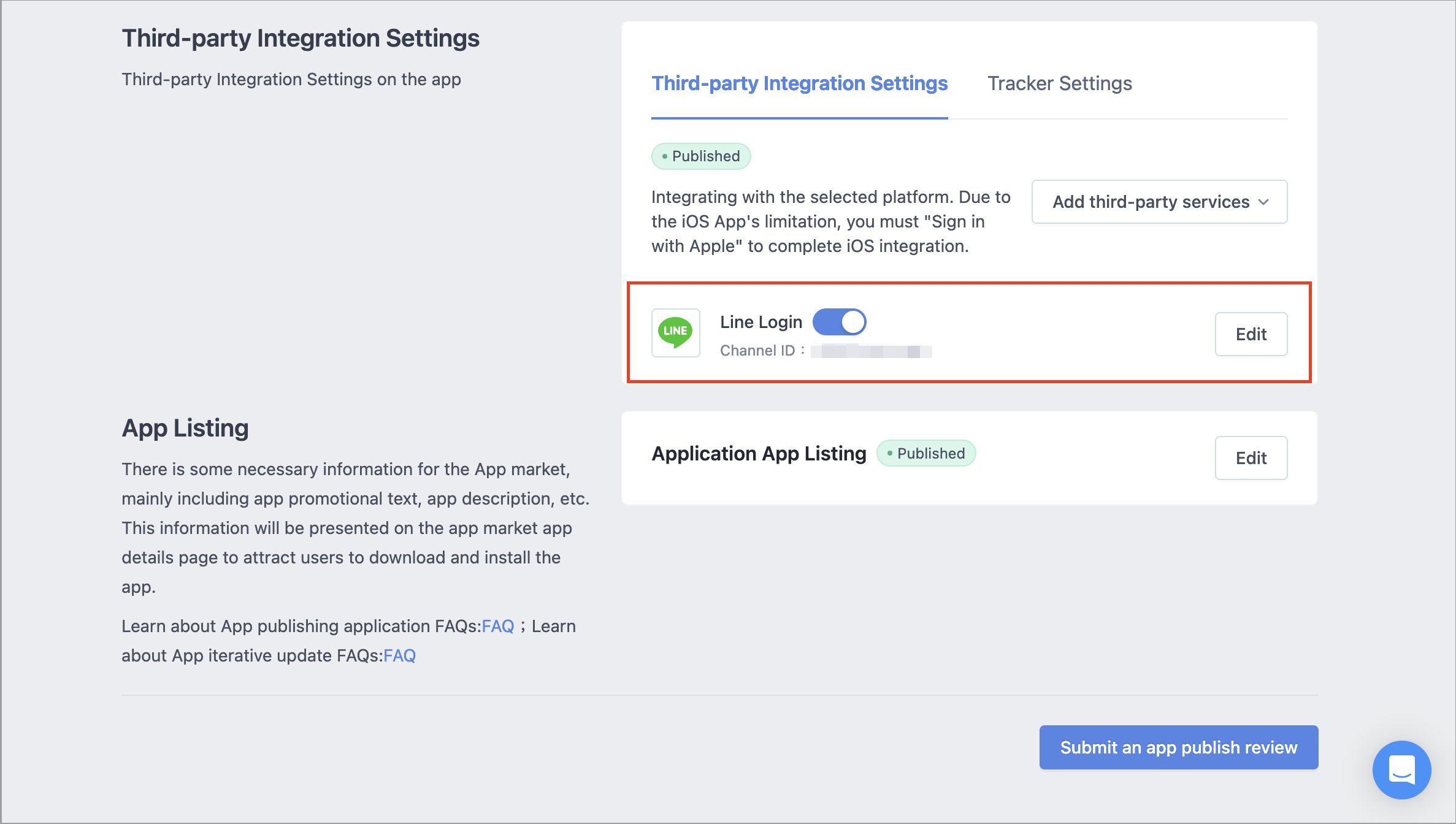Viewport: 1456px width, 824px height.
Task: Click the Application App Listing title
Action: click(x=759, y=454)
